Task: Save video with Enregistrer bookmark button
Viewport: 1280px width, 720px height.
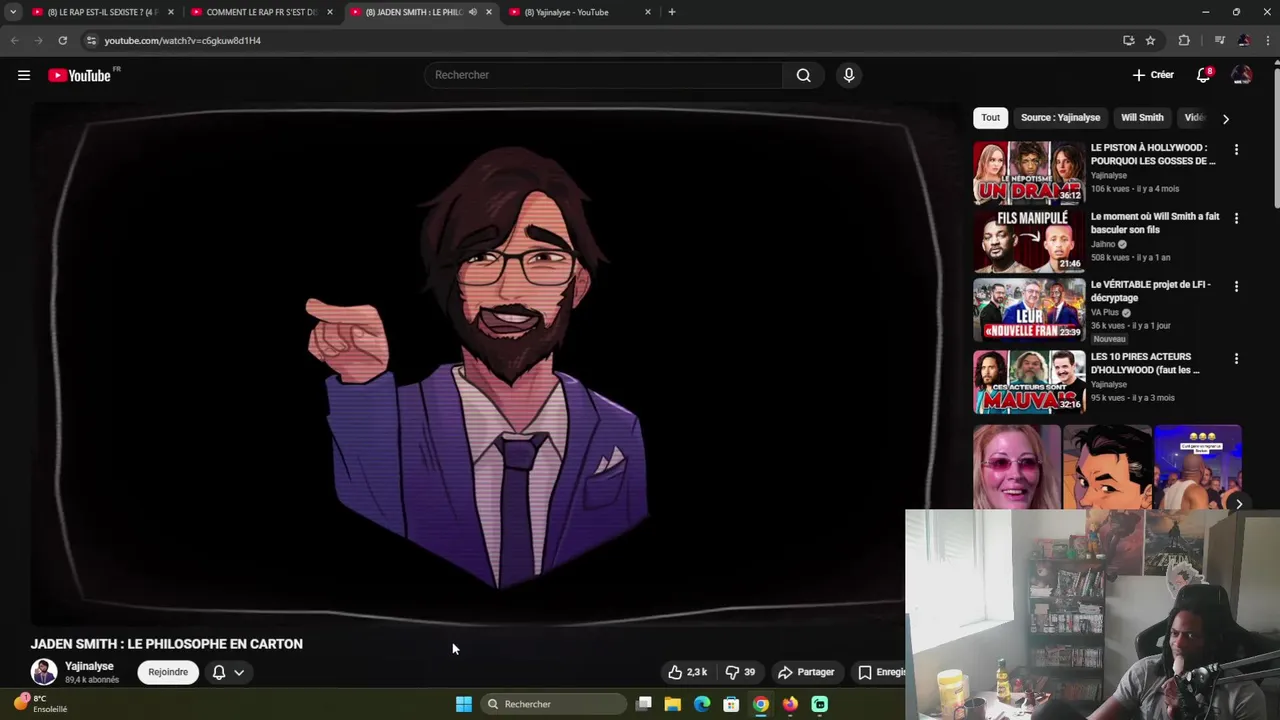Action: pyautogui.click(x=881, y=672)
